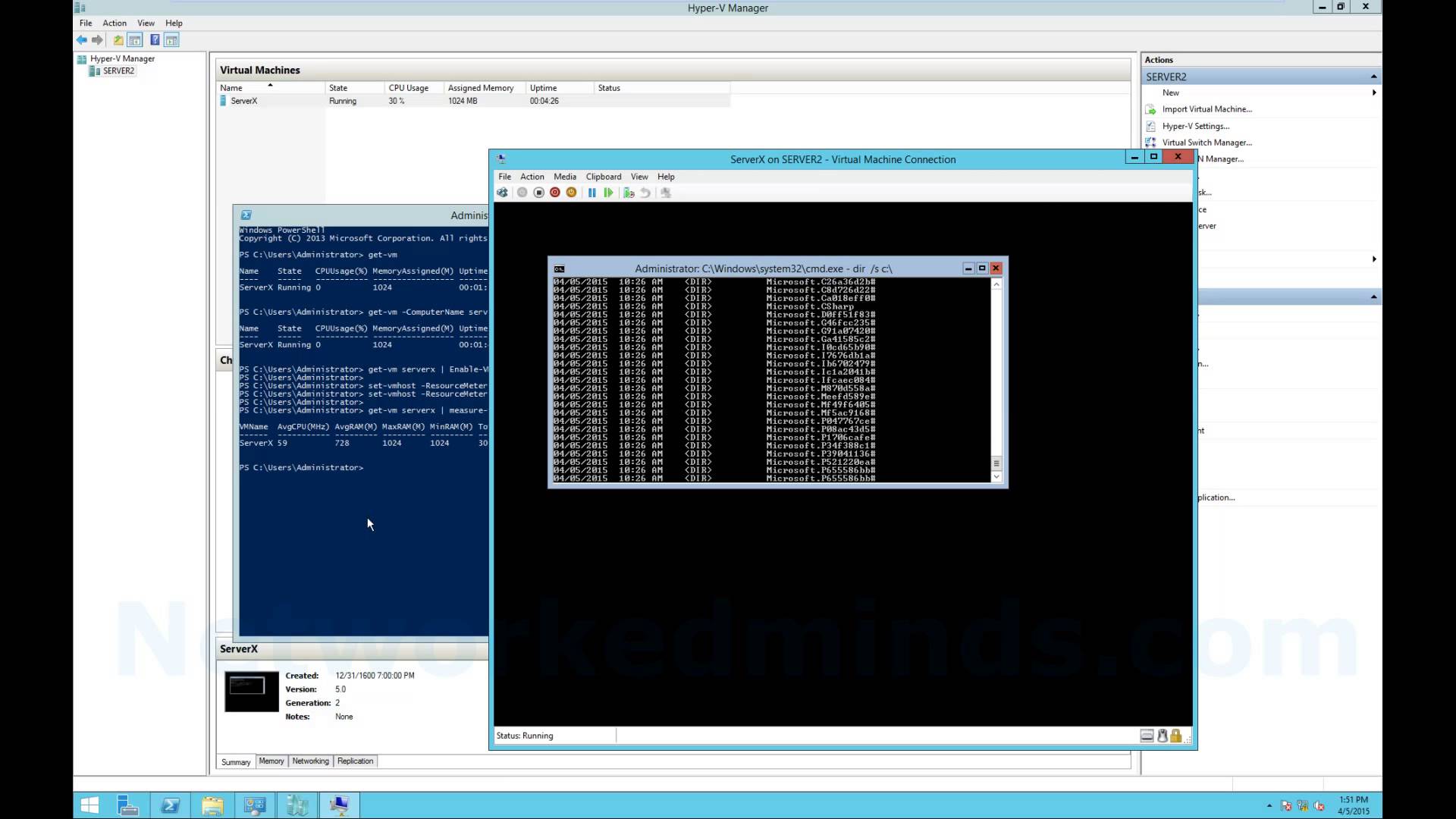Sort virtual machines by State column
The image size is (1456, 819).
point(355,88)
